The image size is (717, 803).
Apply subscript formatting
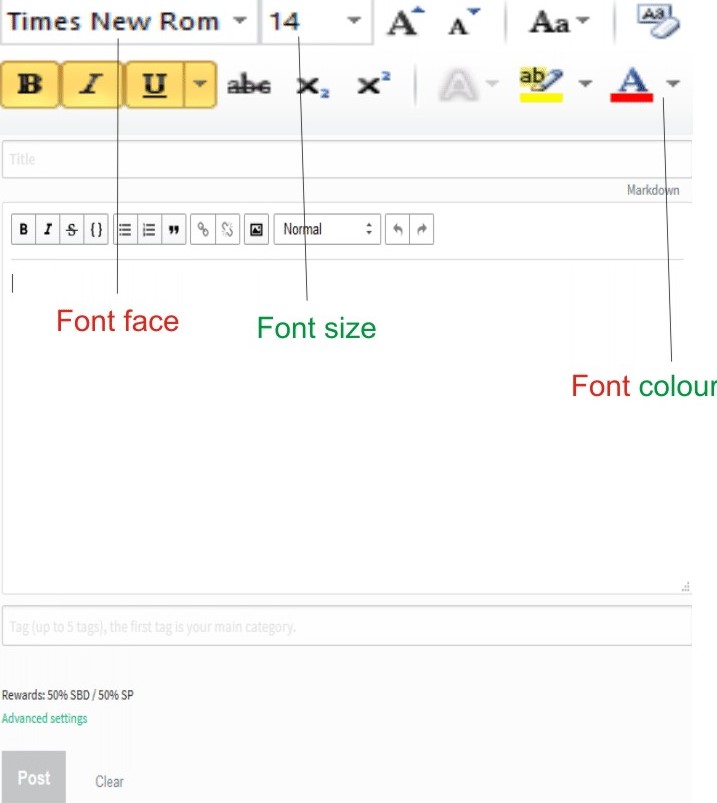(313, 86)
